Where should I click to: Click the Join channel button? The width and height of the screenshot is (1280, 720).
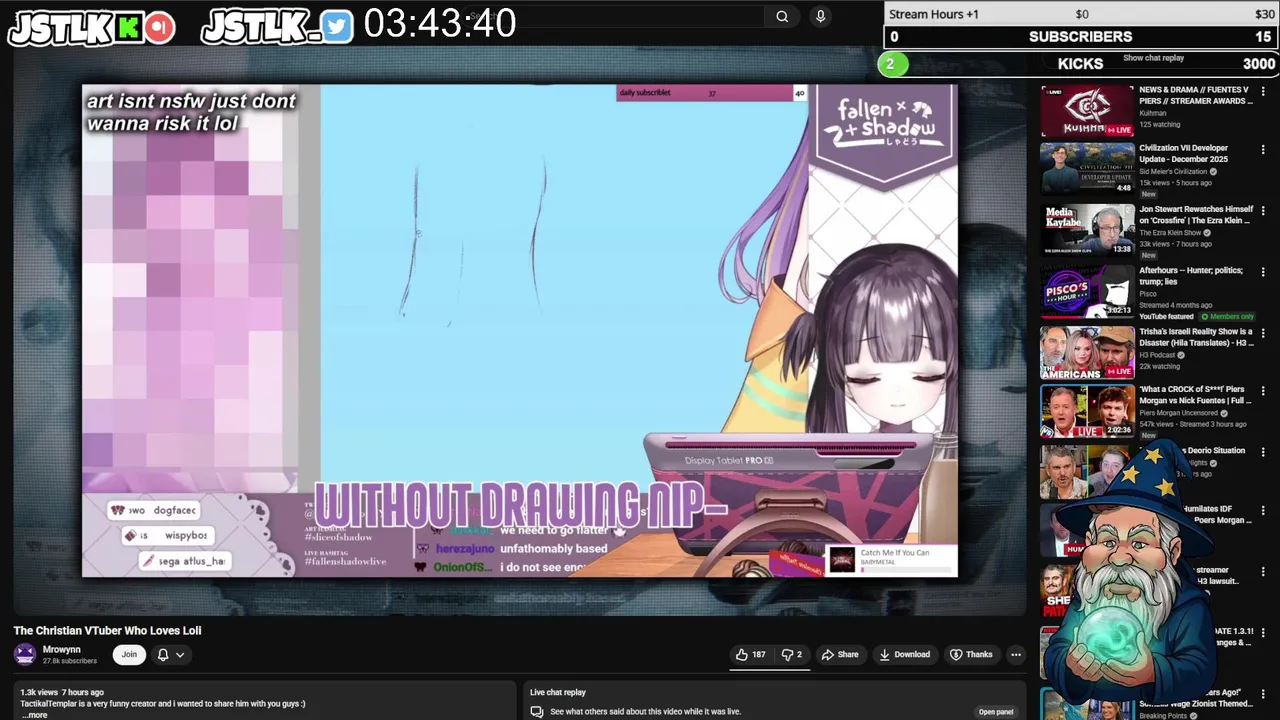pos(129,655)
